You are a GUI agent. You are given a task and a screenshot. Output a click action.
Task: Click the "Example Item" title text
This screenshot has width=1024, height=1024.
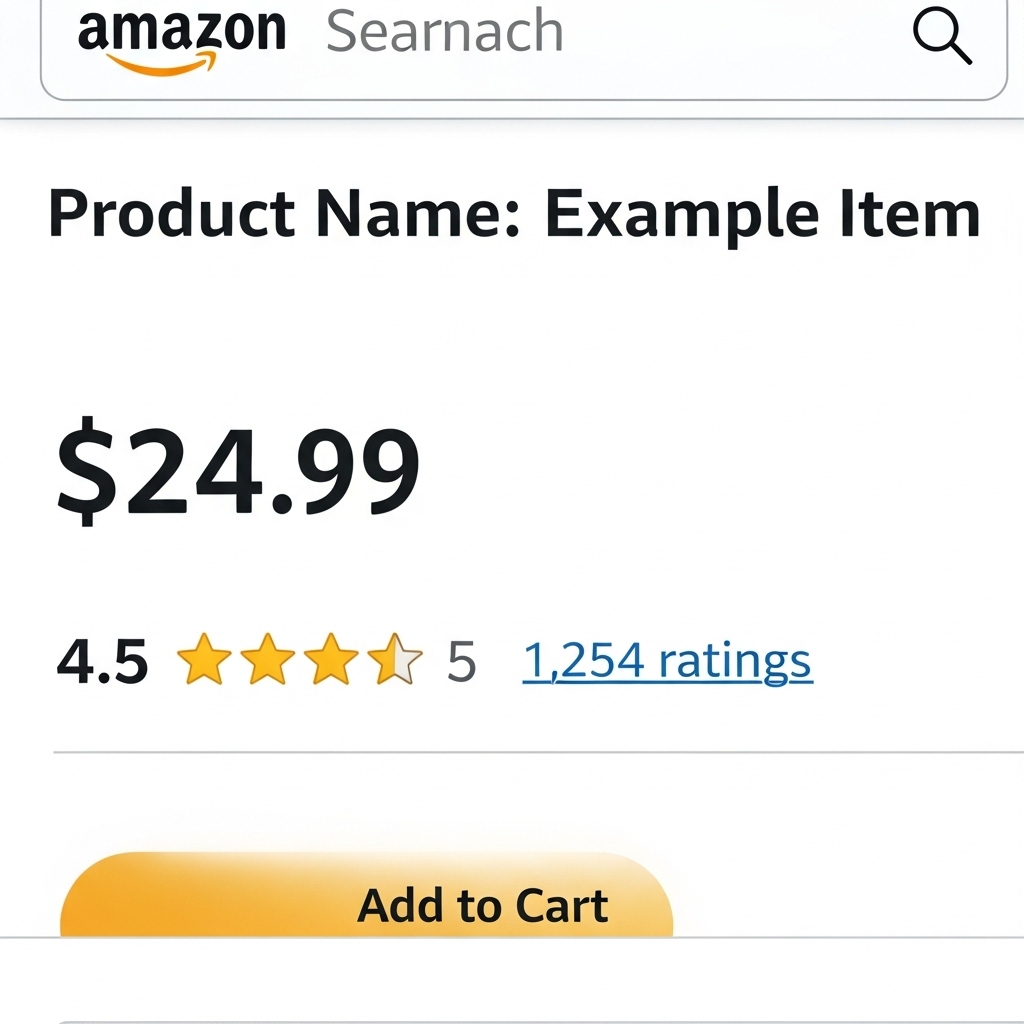coord(762,213)
